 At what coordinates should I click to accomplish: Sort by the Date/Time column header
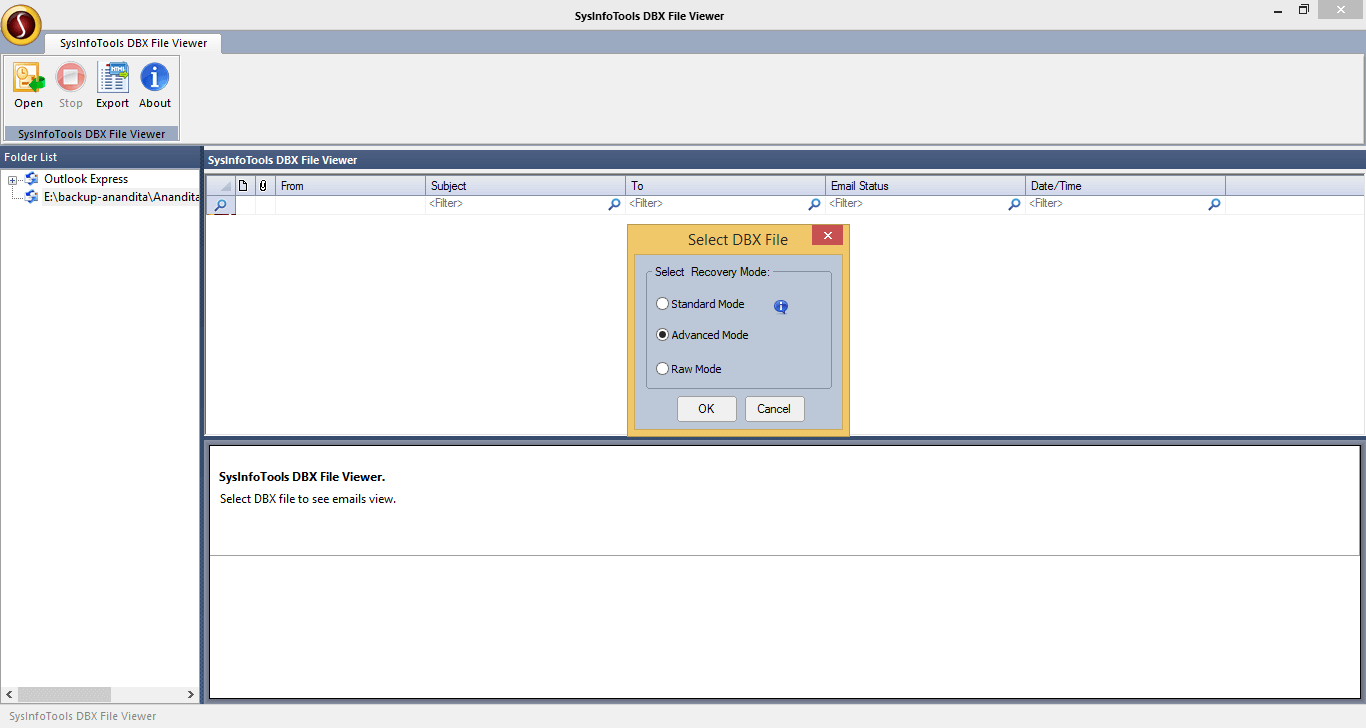coord(1125,185)
